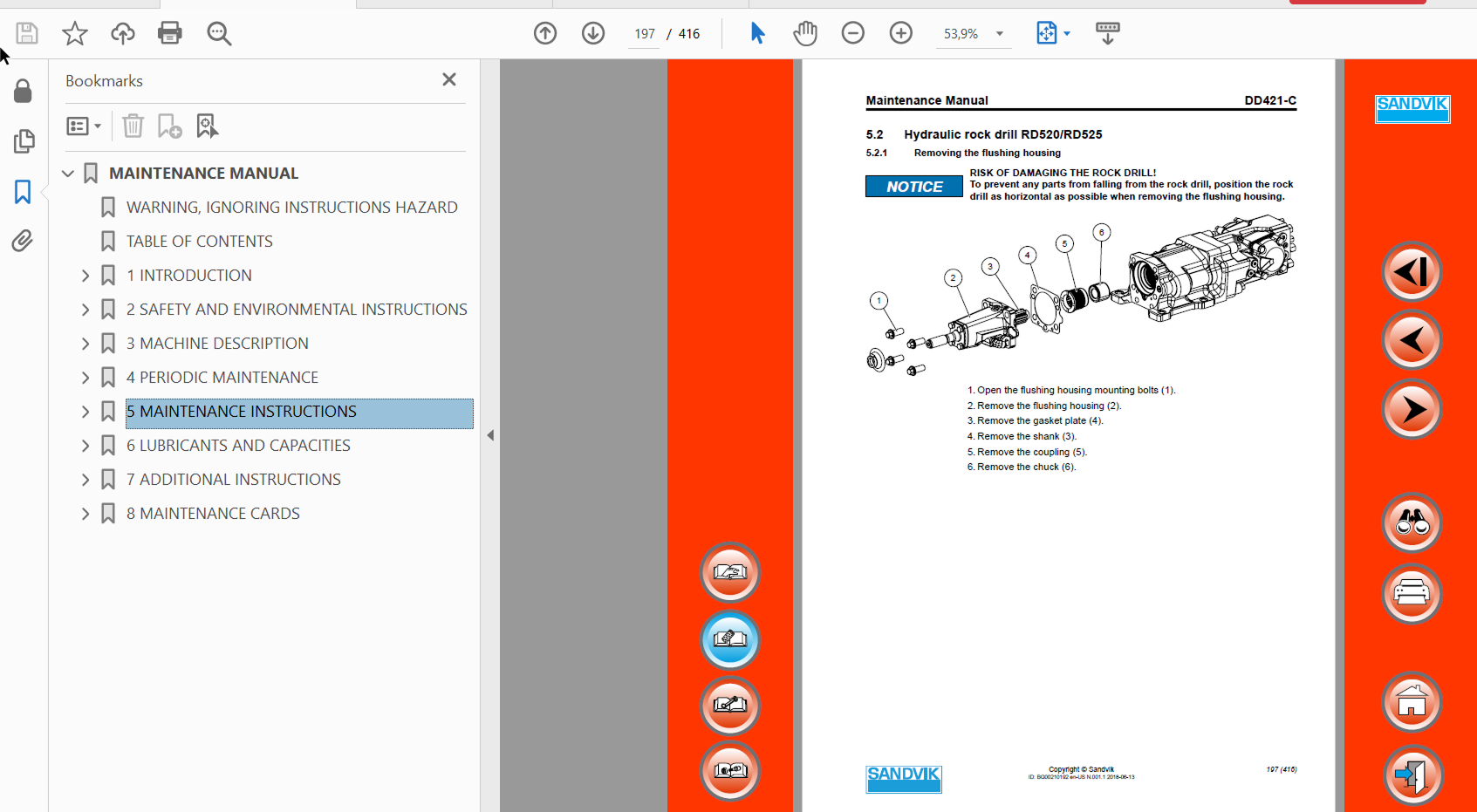The height and width of the screenshot is (812, 1477).
Task: Expand the 6 LUBRICANTS AND CAPACITIES bookmark
Action: [85, 446]
